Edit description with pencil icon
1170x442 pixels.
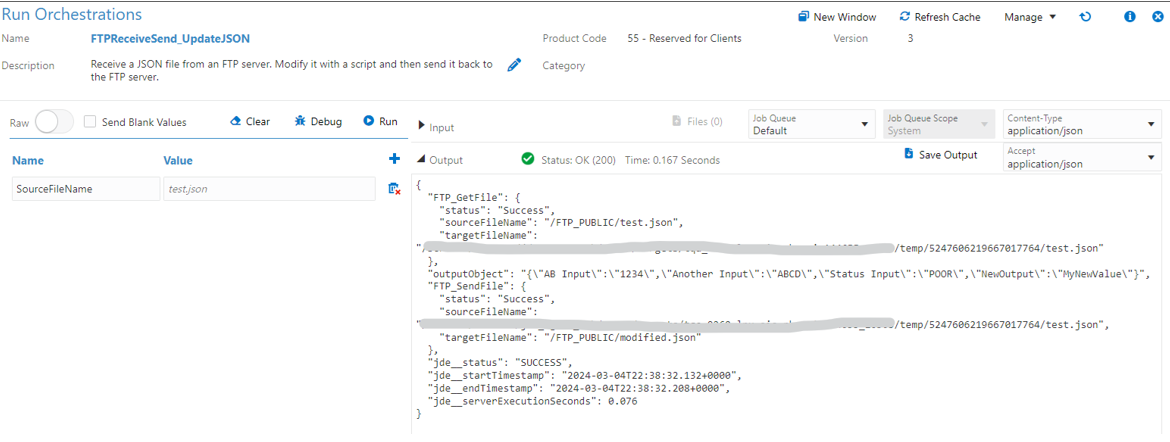(513, 65)
